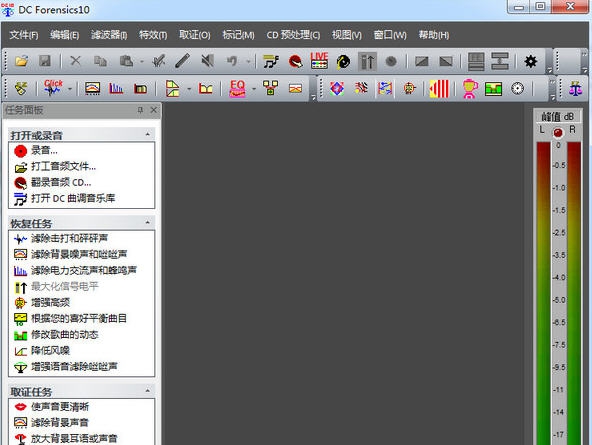Click the 降低风噪 task
Screen dimensions: 592x445
click(50, 351)
